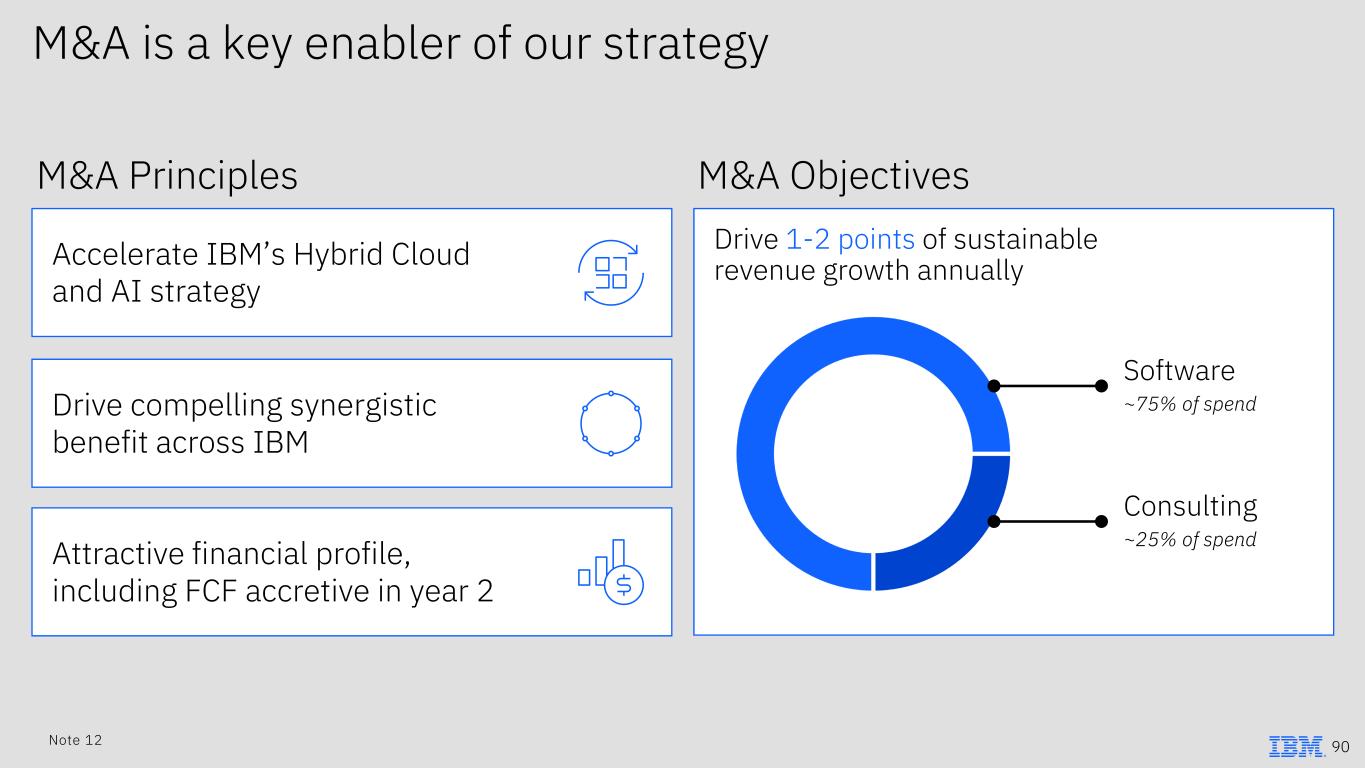
Task: Click the Software leader line end dot
Action: 1102,386
